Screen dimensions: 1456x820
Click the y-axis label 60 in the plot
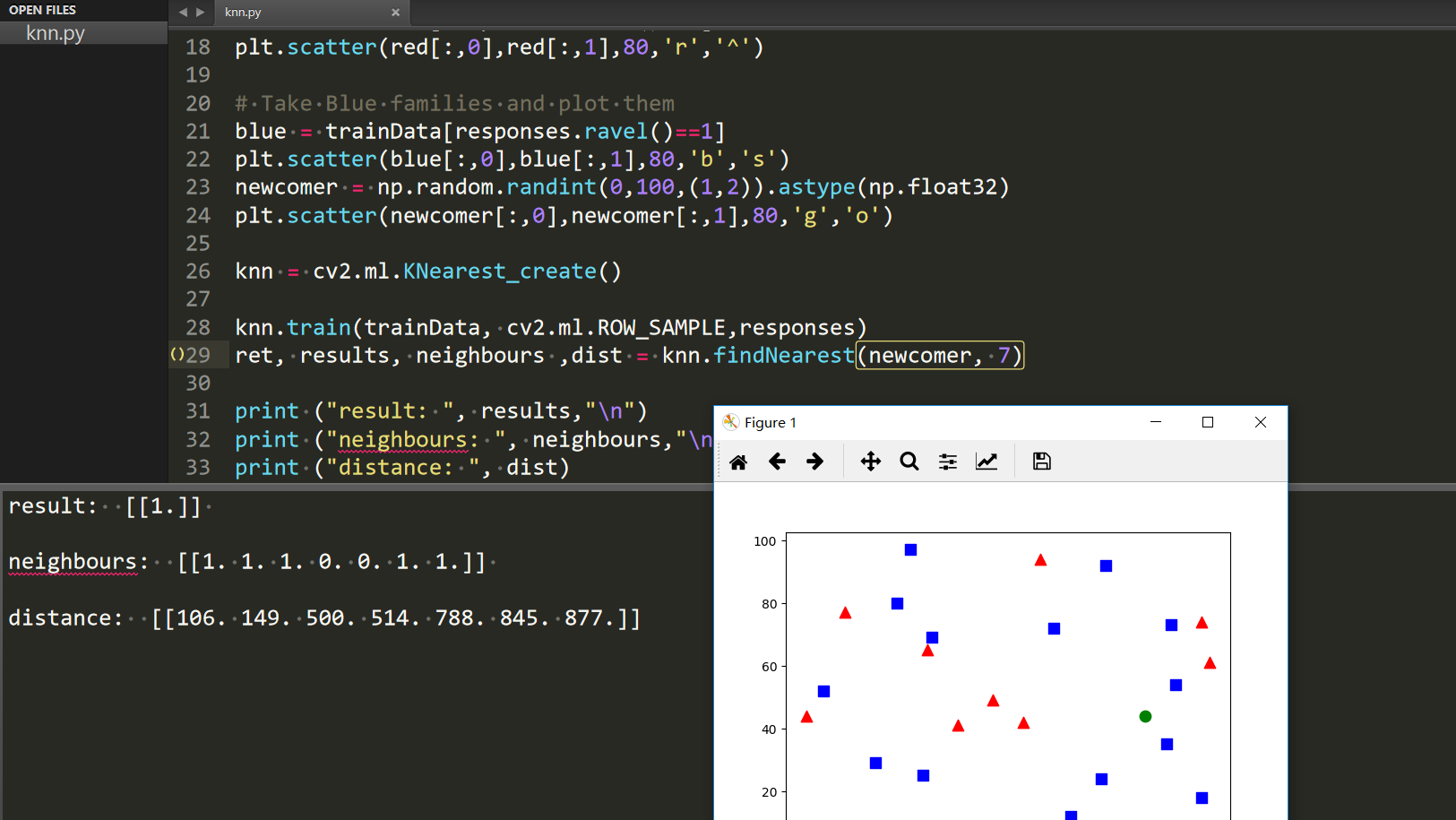pos(769,667)
